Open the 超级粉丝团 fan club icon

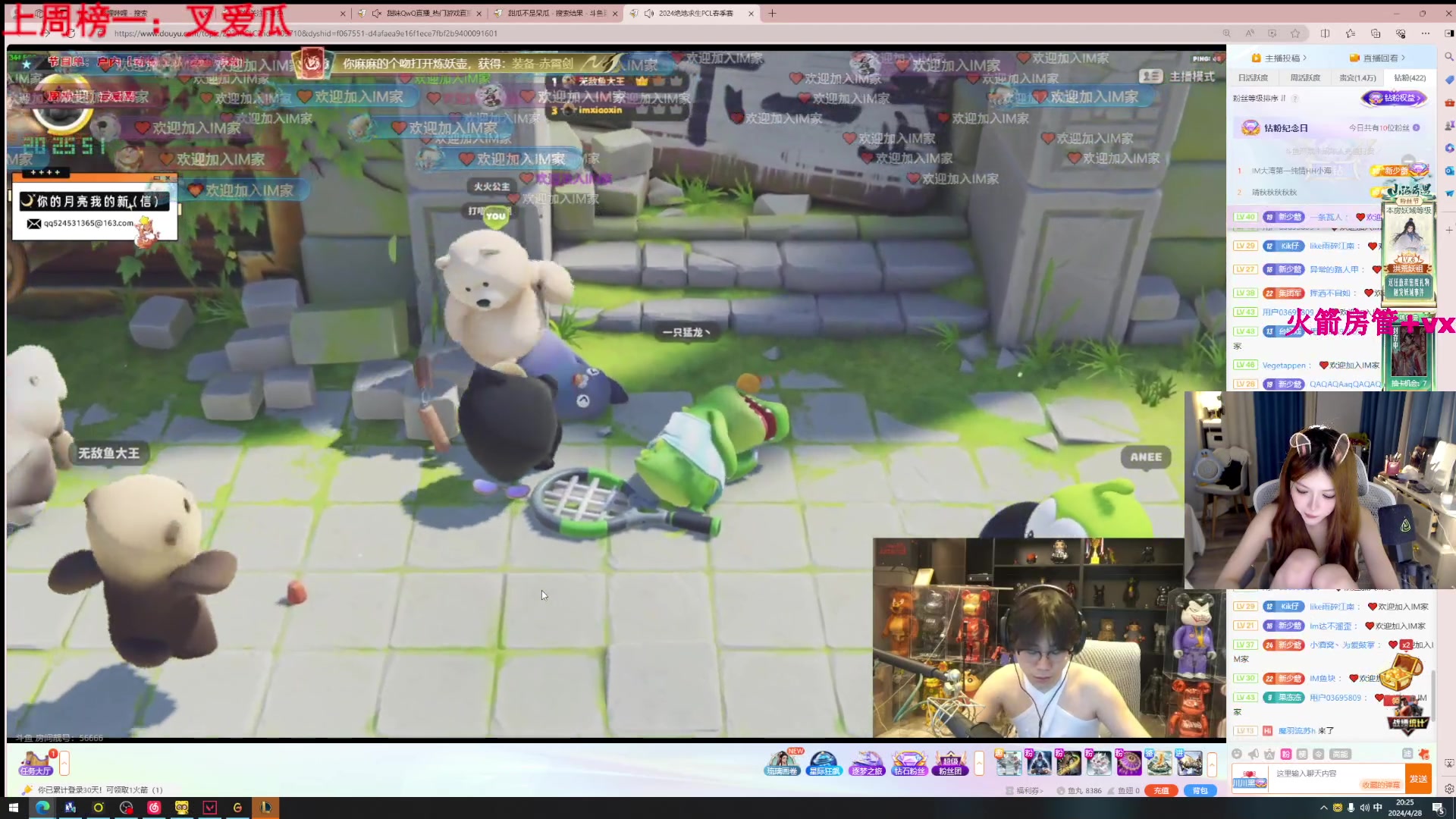(x=951, y=763)
